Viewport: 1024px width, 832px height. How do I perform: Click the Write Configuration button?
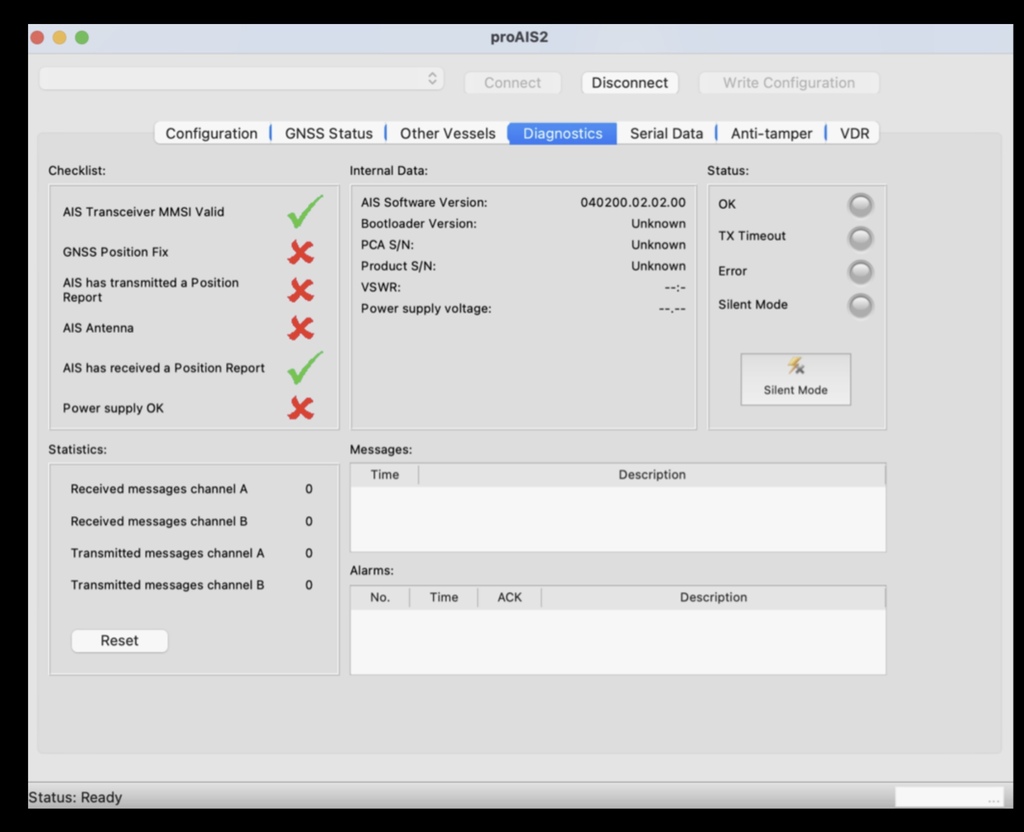[789, 83]
